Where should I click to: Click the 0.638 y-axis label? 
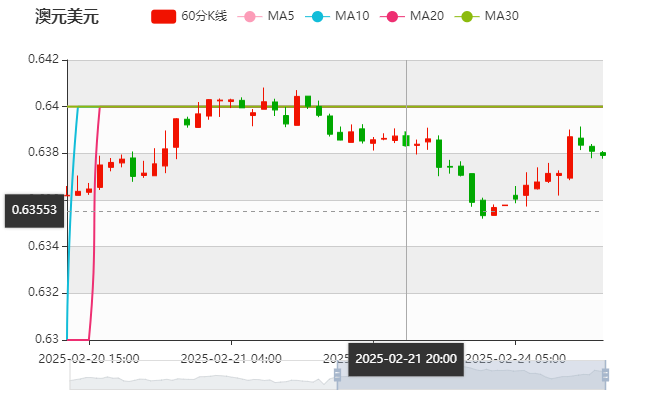point(43,153)
